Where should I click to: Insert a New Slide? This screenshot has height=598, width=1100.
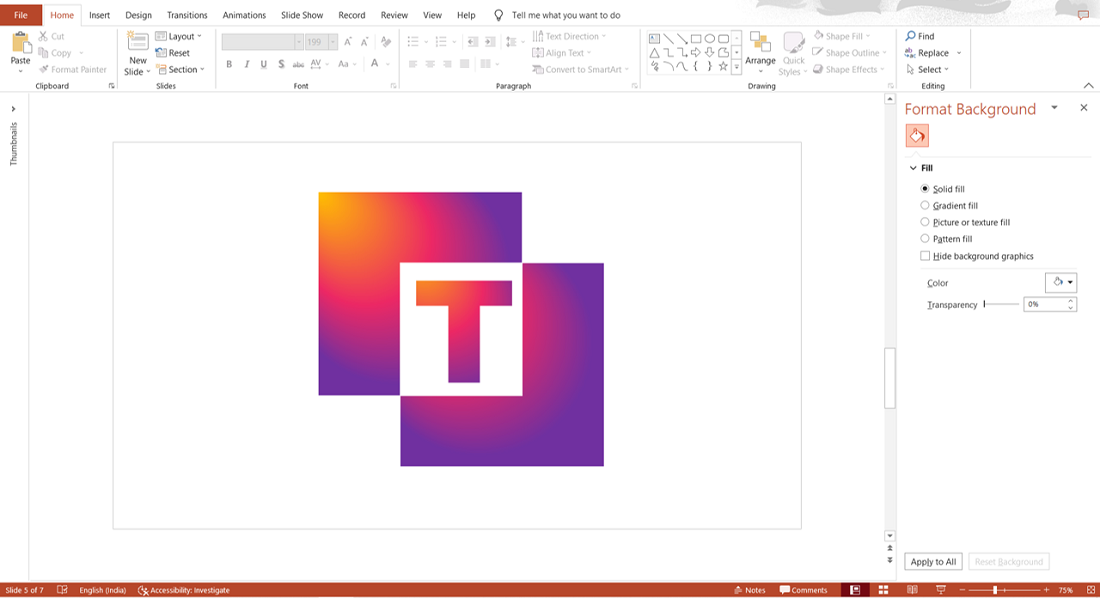point(137,54)
